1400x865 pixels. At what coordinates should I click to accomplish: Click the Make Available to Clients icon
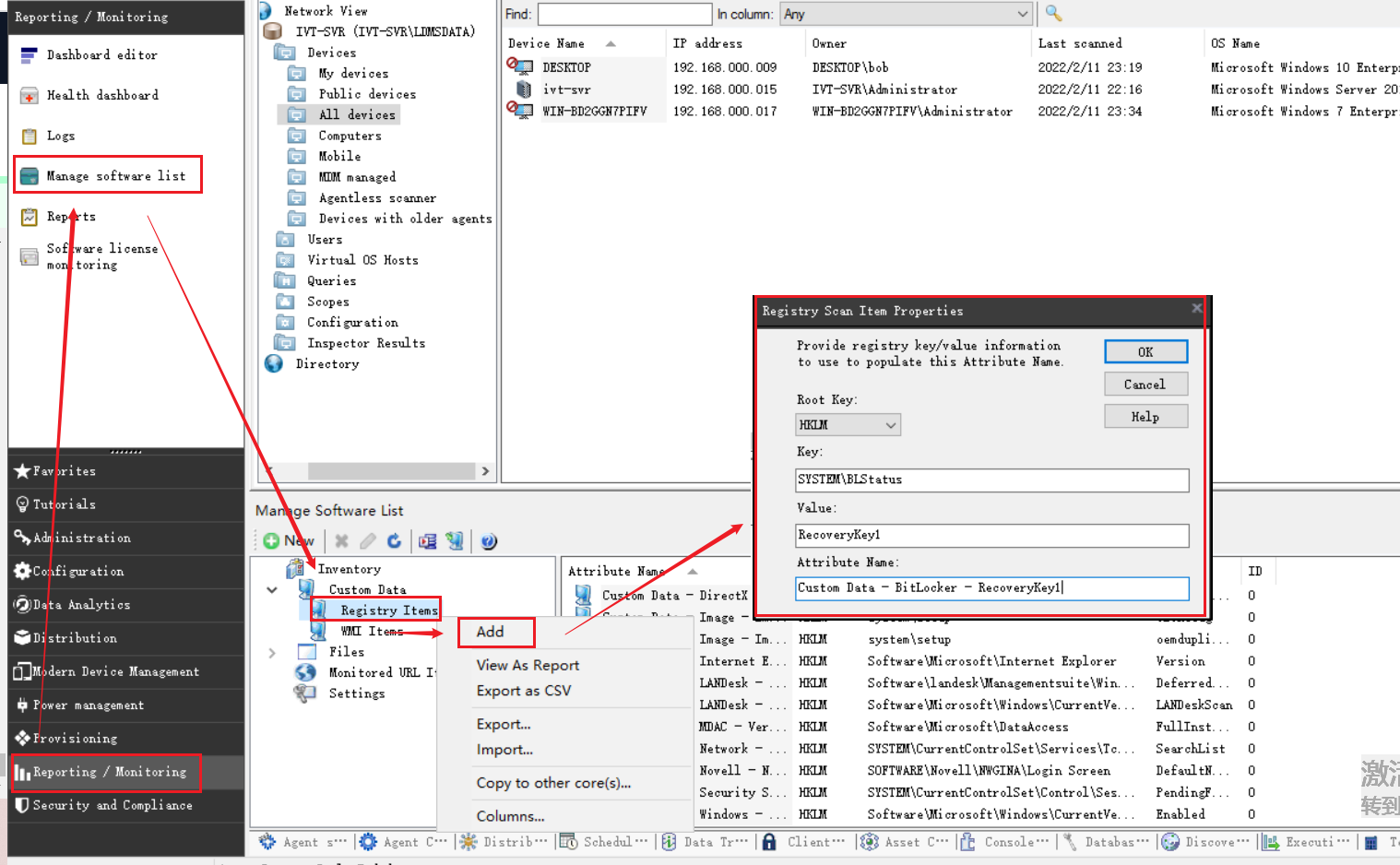pos(455,541)
